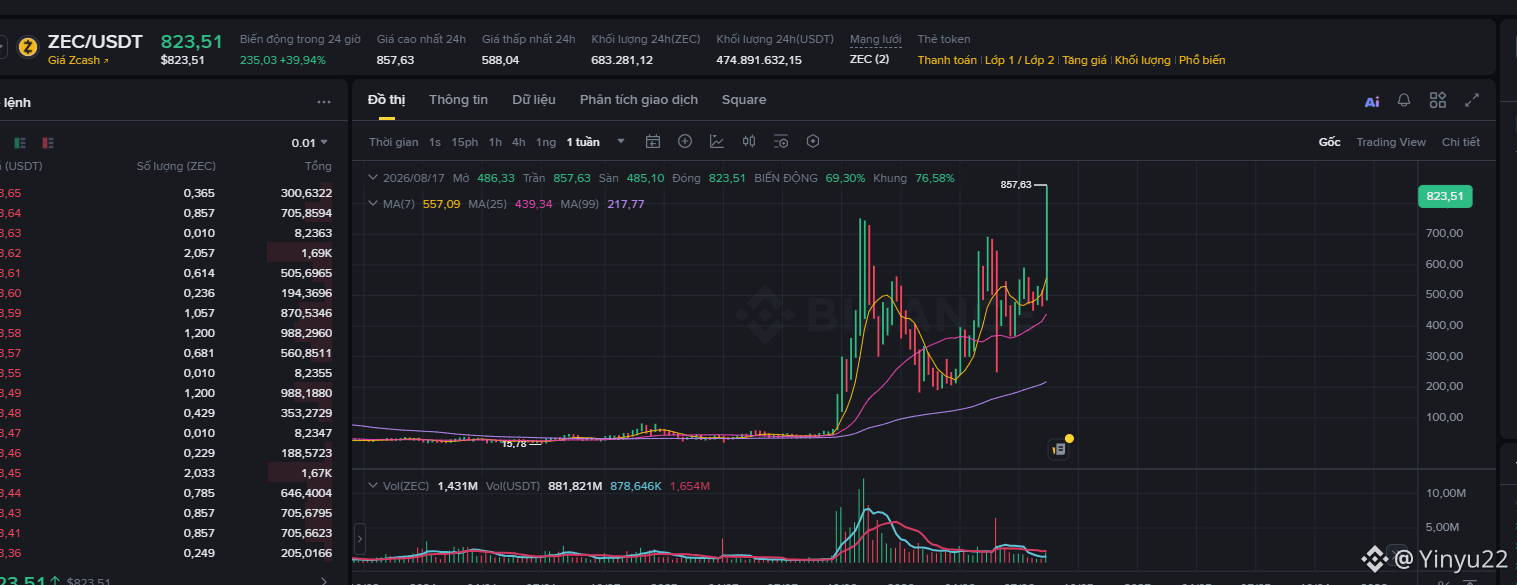
Task: Select the 1 tuần weekly interval
Action: [583, 142]
